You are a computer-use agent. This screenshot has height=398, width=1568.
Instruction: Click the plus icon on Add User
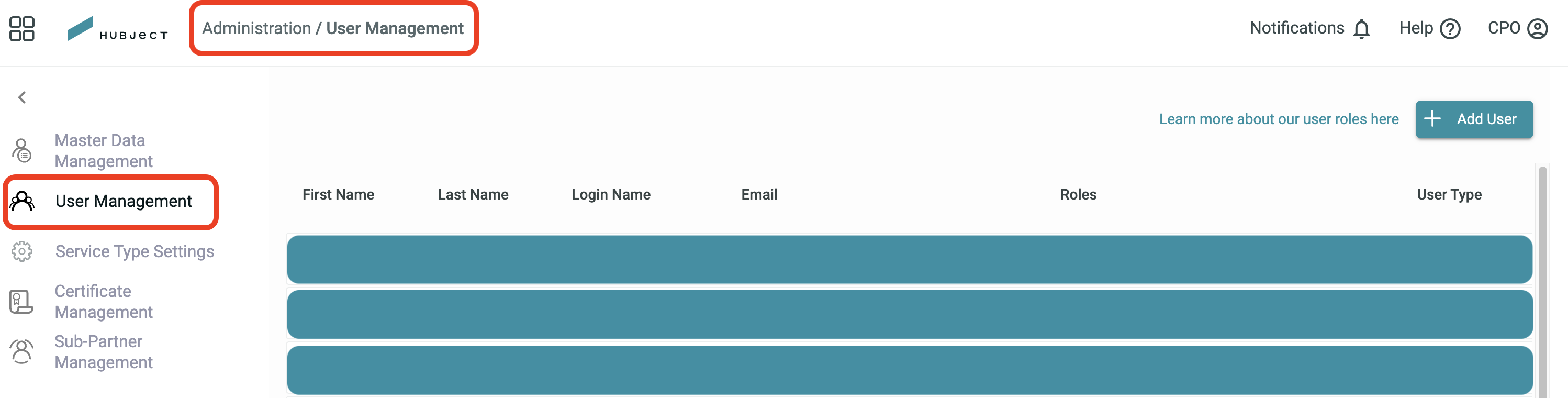[x=1433, y=119]
